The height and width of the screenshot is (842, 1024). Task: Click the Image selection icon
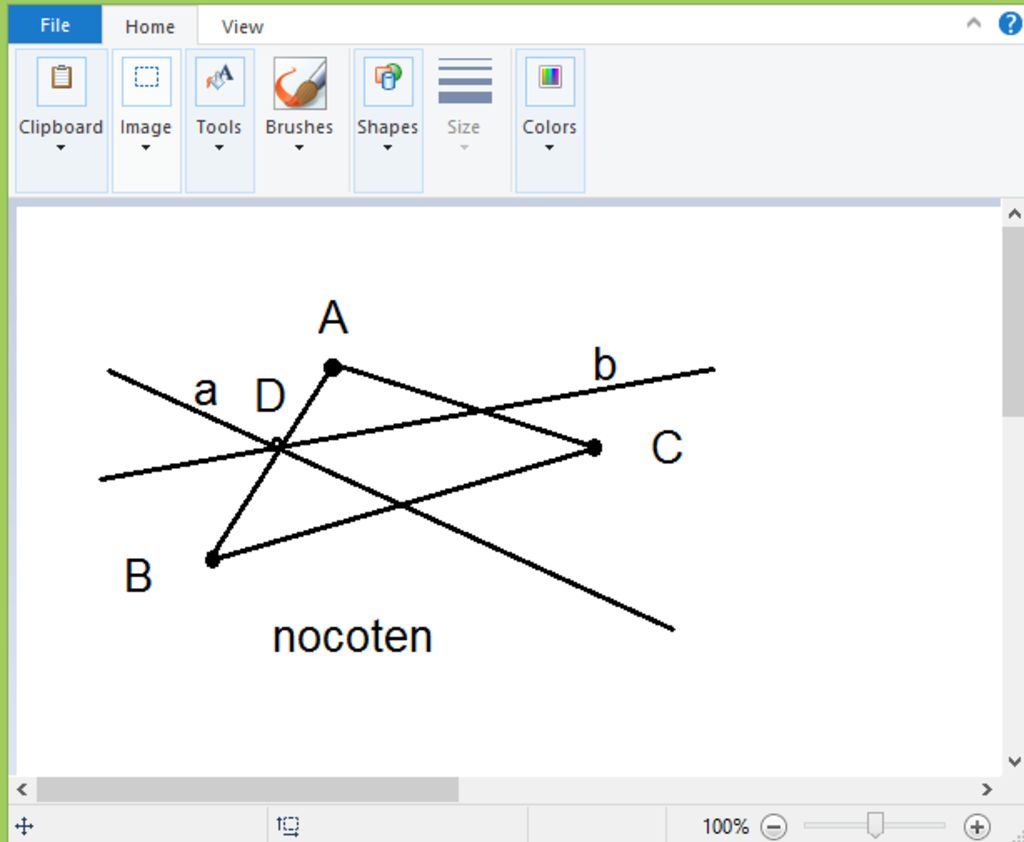point(146,81)
